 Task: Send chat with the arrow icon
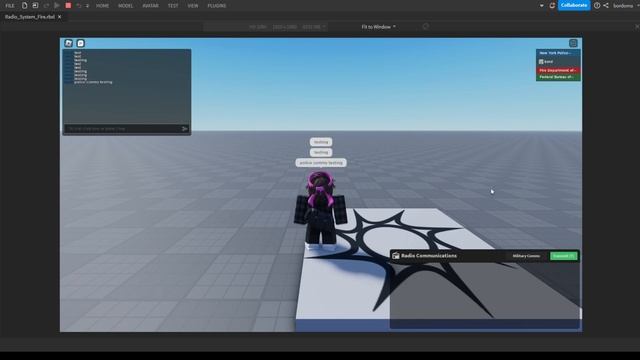point(184,129)
